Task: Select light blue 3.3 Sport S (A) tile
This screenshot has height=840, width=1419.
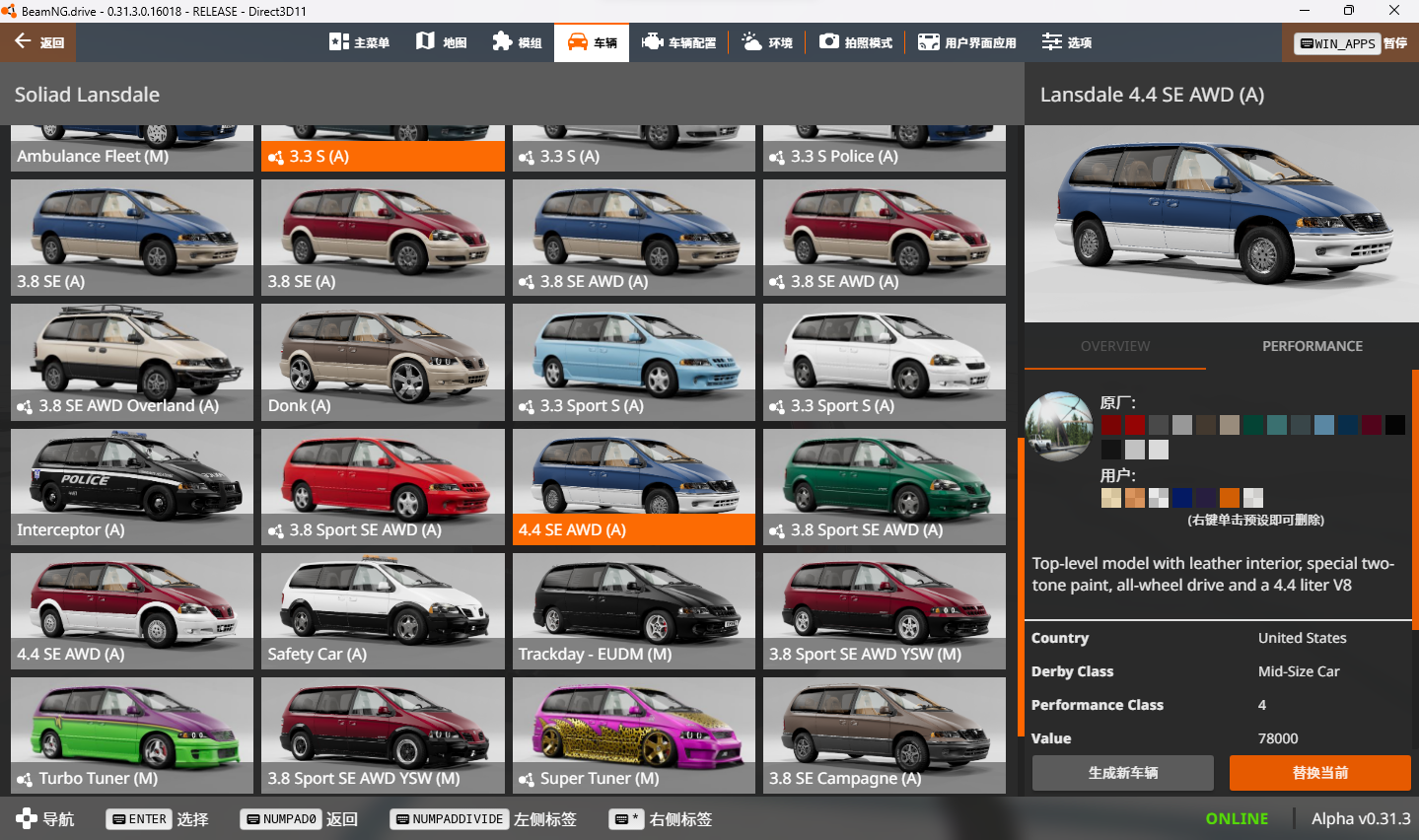Action: tap(634, 362)
